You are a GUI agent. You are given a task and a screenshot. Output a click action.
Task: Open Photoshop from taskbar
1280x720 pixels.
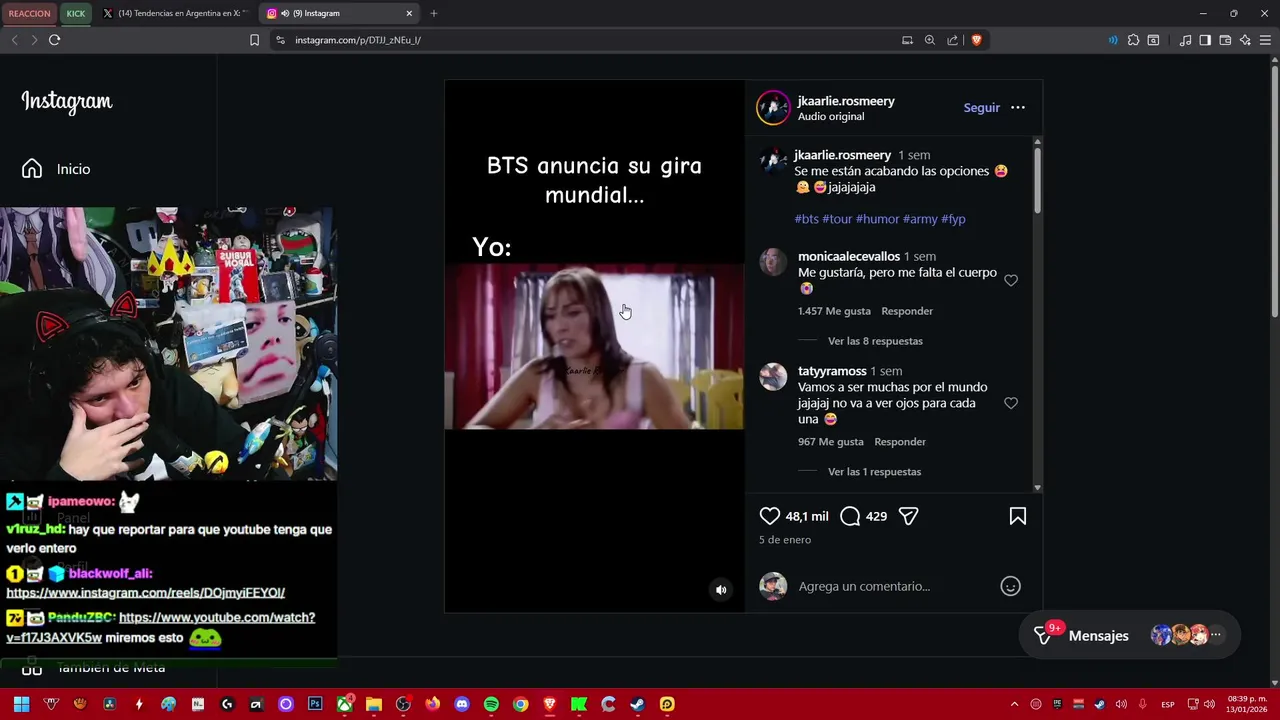315,704
